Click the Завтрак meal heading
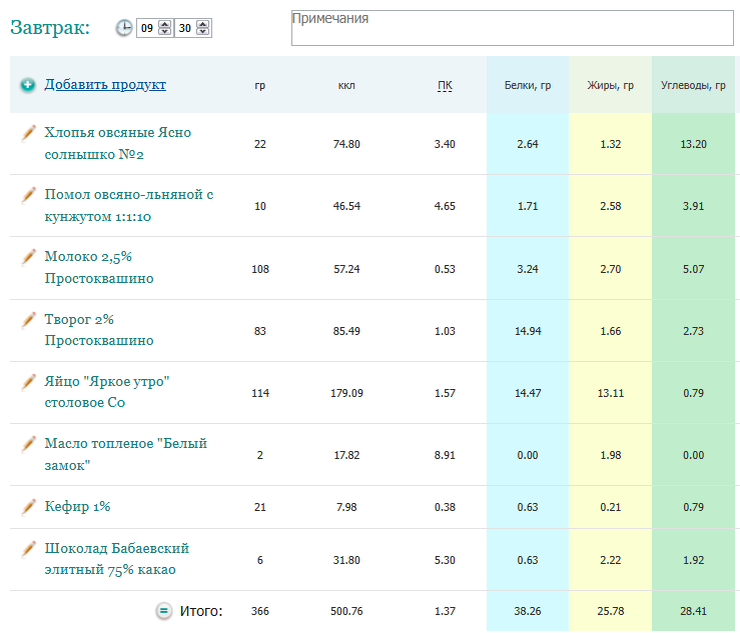The width and height of the screenshot is (740, 633). (x=50, y=27)
